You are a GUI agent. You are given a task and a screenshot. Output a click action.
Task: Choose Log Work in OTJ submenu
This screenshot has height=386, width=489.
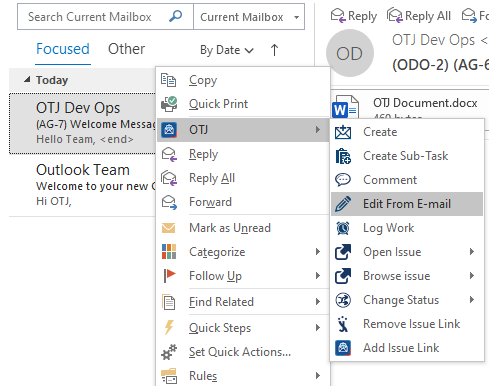click(407, 228)
